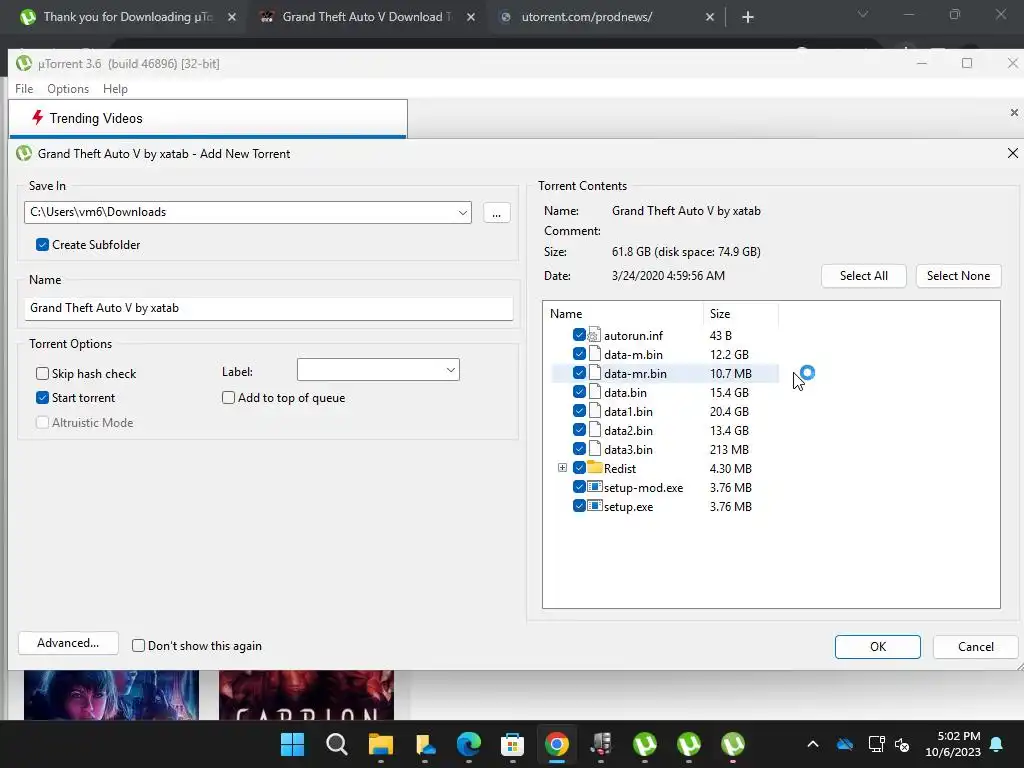
Task: Open a new Chrome tab with plus icon
Action: (748, 17)
